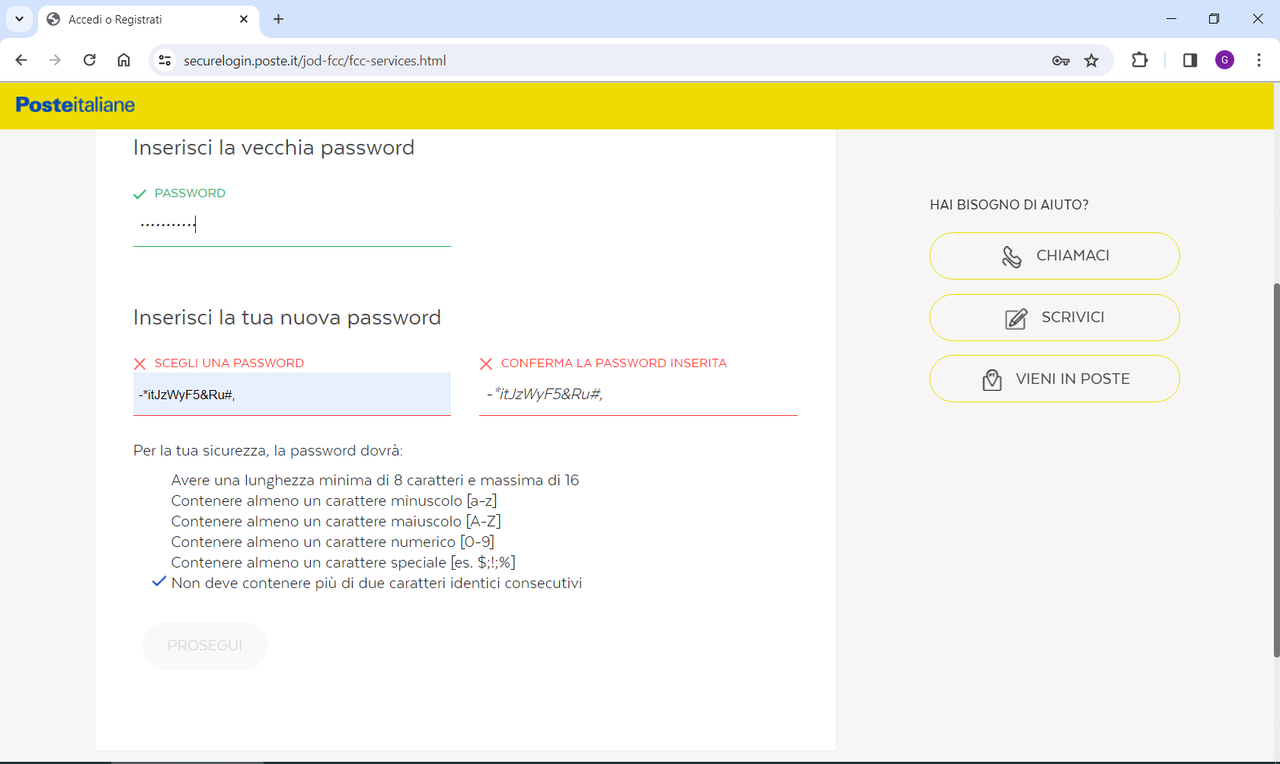Image resolution: width=1280 pixels, height=764 pixels.
Task: Click the lowercase character [a-z] rule
Action: (334, 501)
